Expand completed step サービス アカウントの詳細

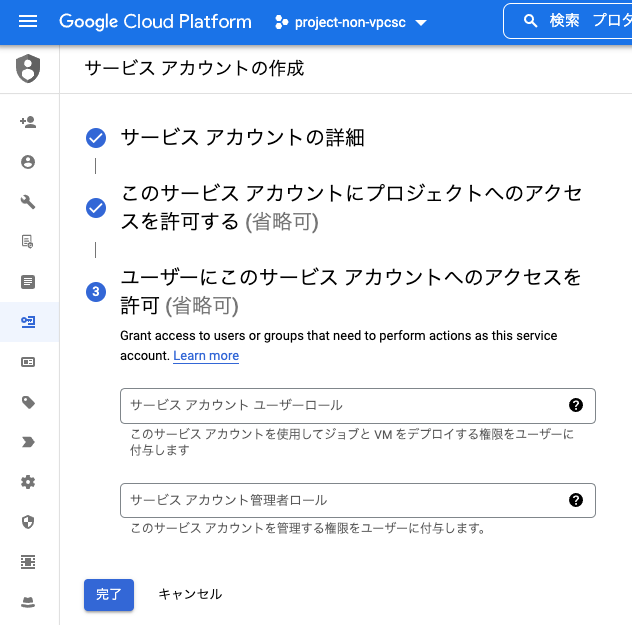(x=243, y=138)
